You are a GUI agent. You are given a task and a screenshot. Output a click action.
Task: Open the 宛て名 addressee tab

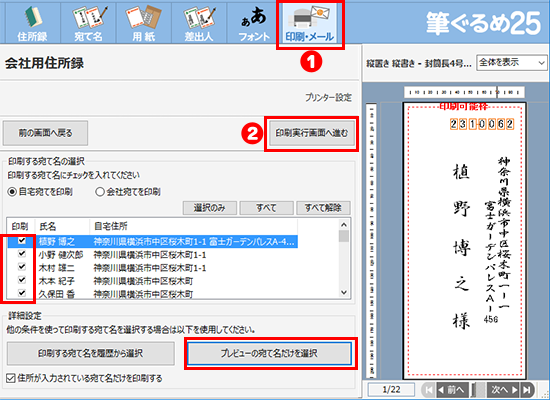[88, 23]
